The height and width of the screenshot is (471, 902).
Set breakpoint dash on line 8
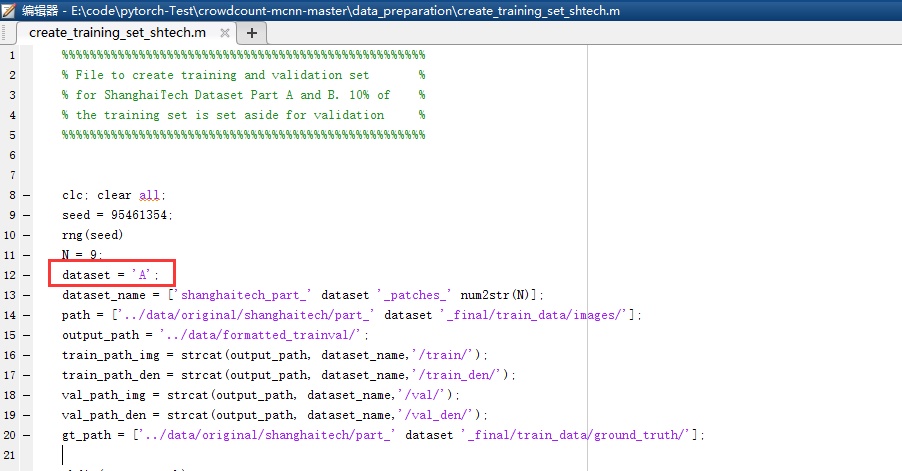tap(26, 195)
